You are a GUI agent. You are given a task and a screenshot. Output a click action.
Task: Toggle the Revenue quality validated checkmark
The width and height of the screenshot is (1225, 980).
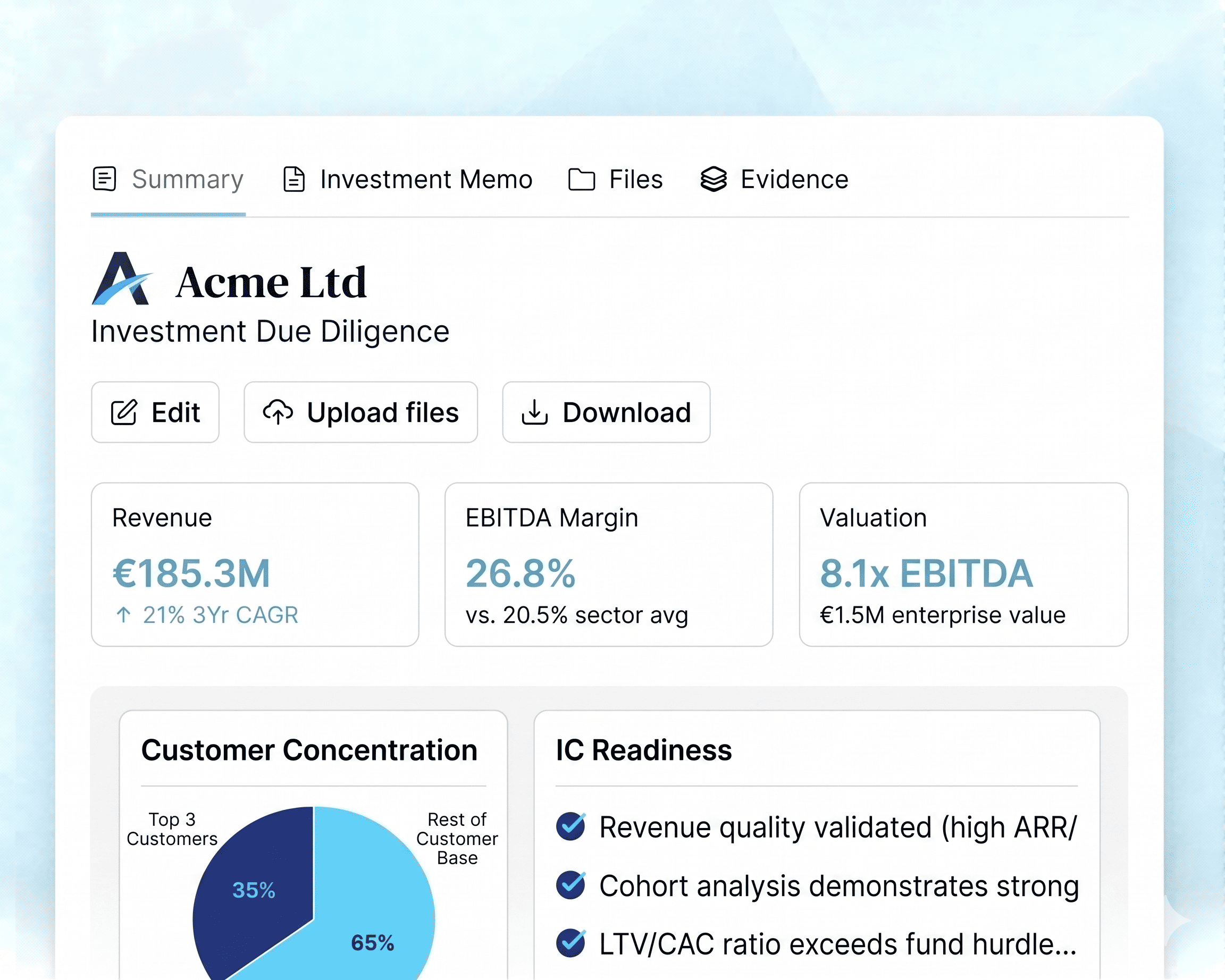[x=570, y=826]
